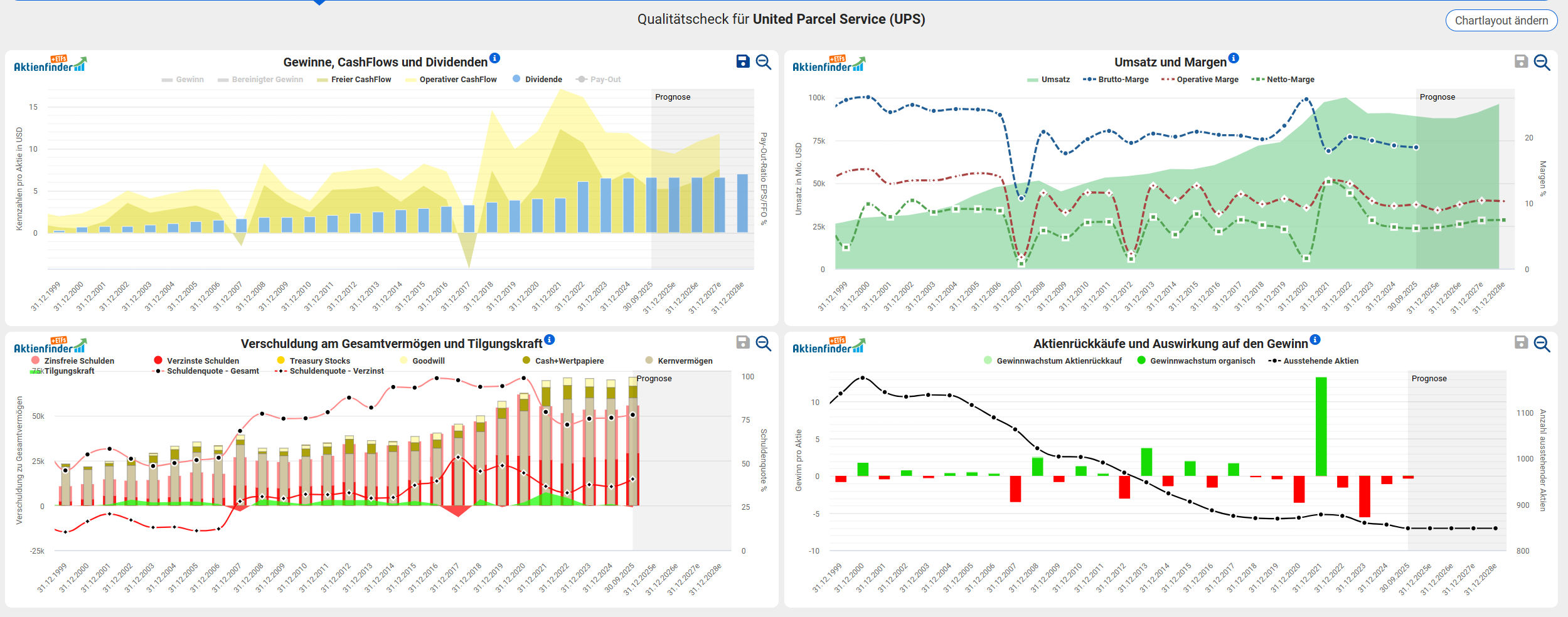Click Aktienfinder logo in Verschuldung chart
1568x617 pixels.
pyautogui.click(x=50, y=346)
